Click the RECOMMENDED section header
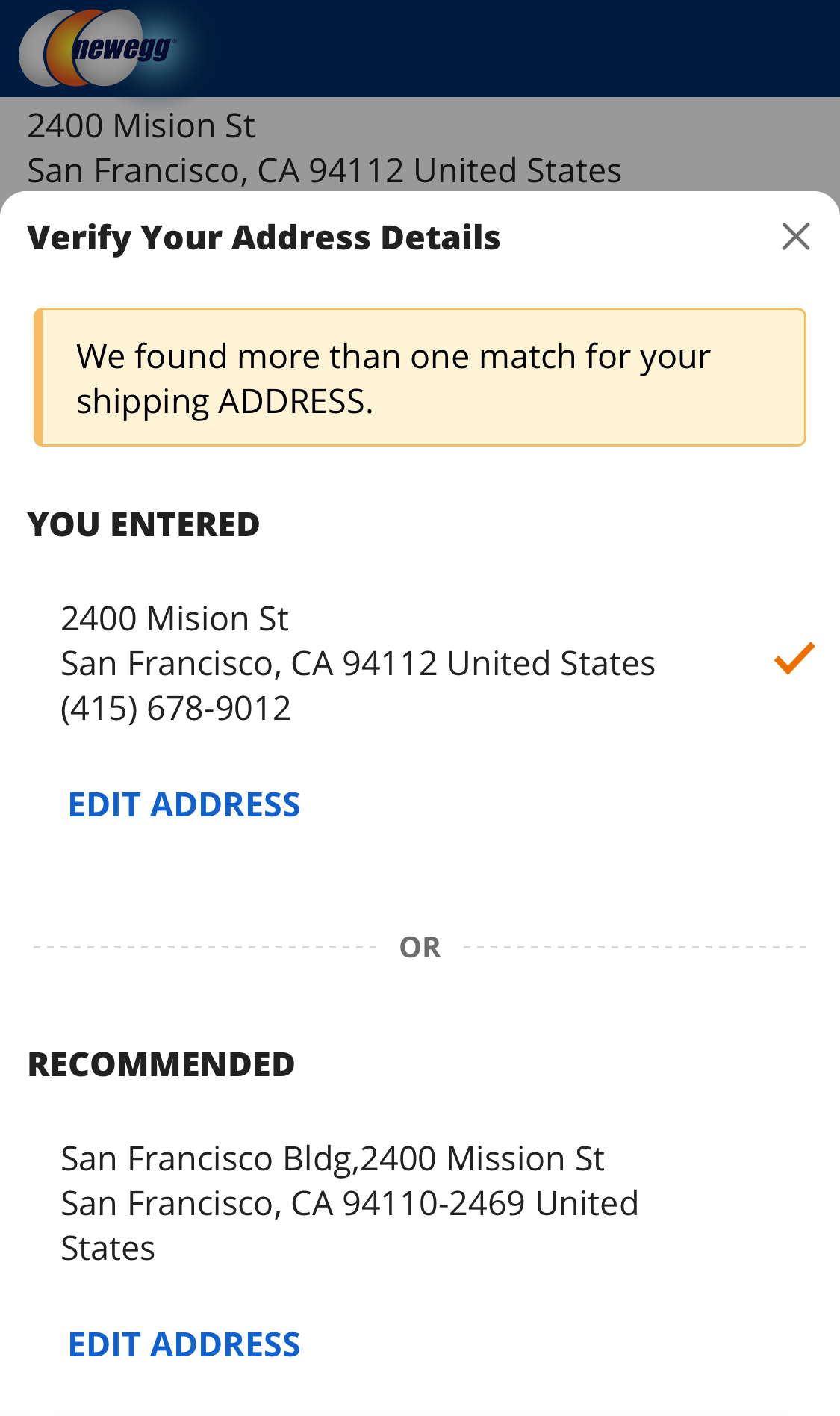 pos(161,1065)
